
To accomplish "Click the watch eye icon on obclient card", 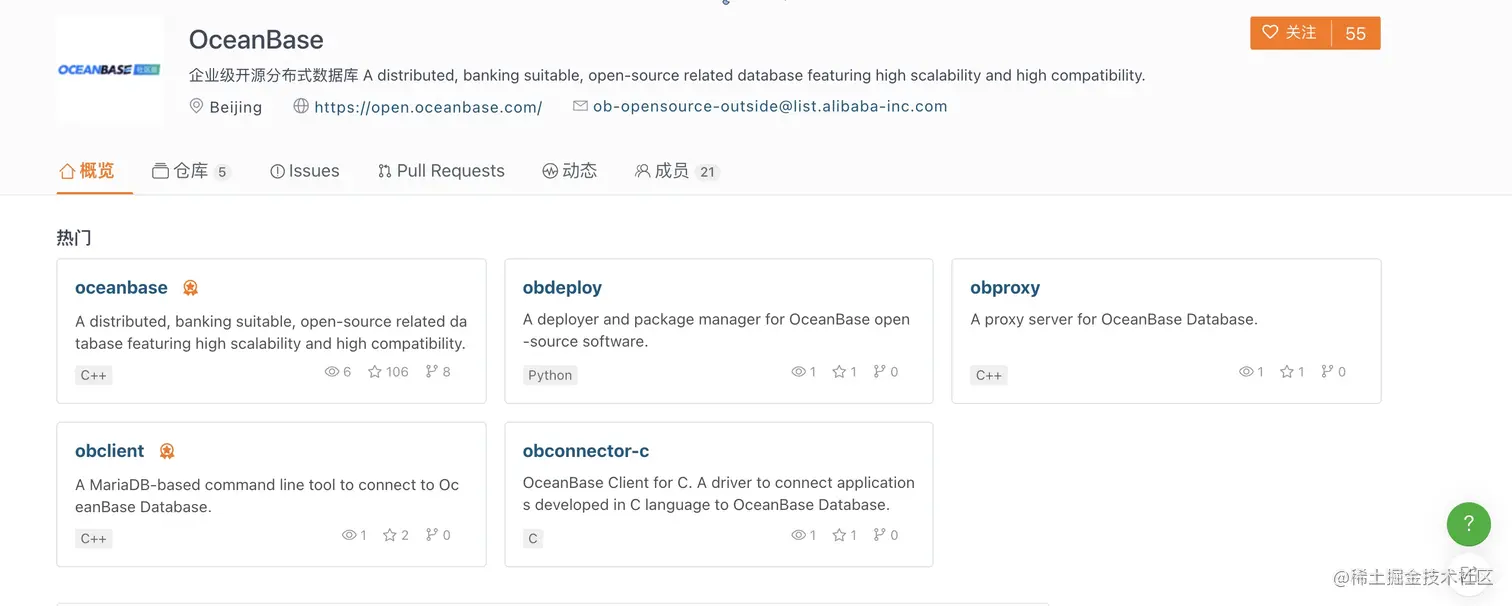I will [x=349, y=535].
